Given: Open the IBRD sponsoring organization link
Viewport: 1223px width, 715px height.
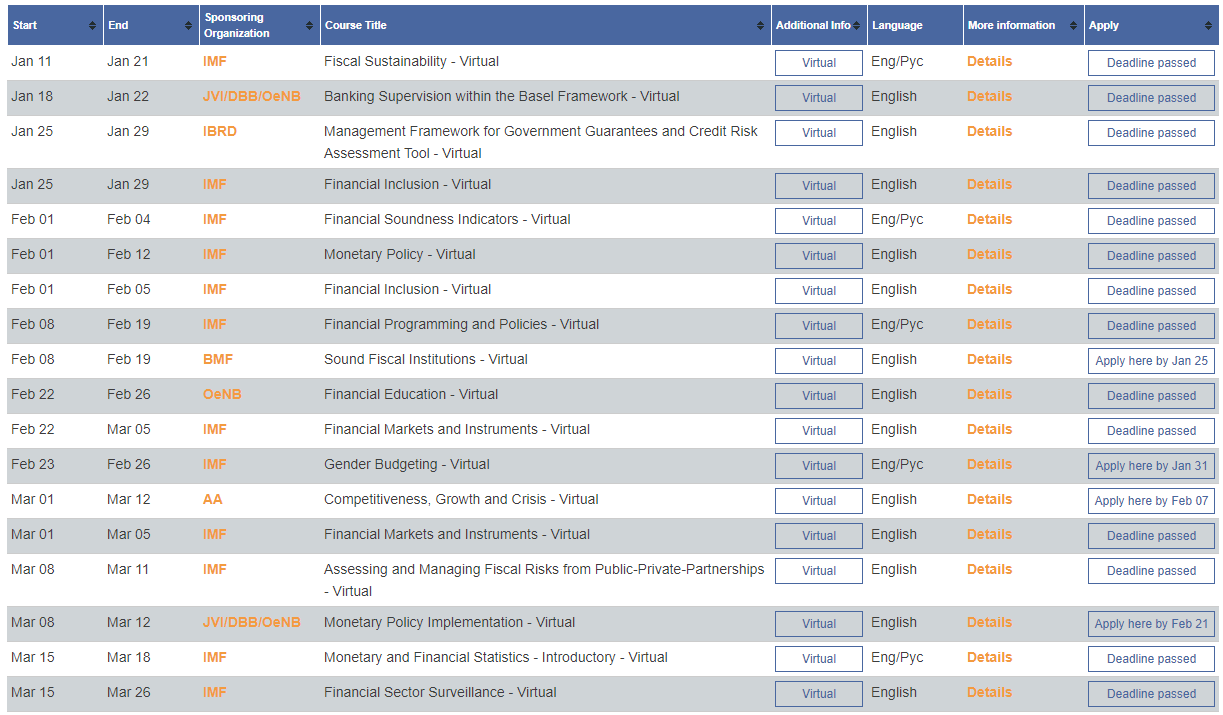Looking at the screenshot, I should 219,131.
